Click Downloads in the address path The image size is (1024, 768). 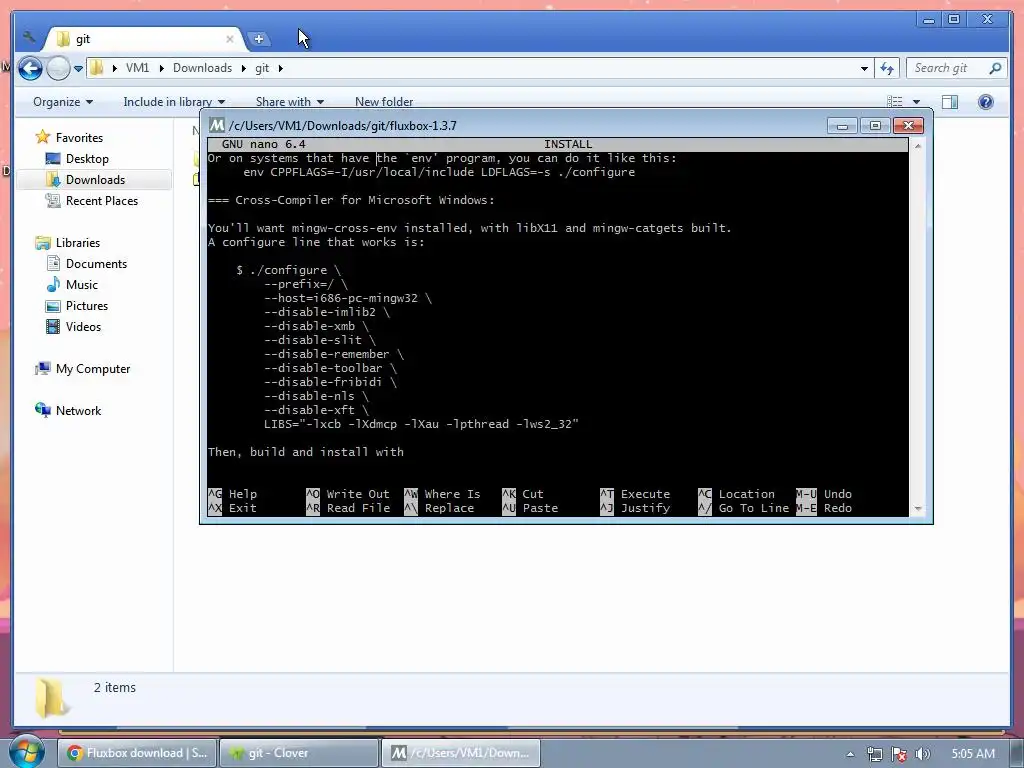(x=202, y=68)
